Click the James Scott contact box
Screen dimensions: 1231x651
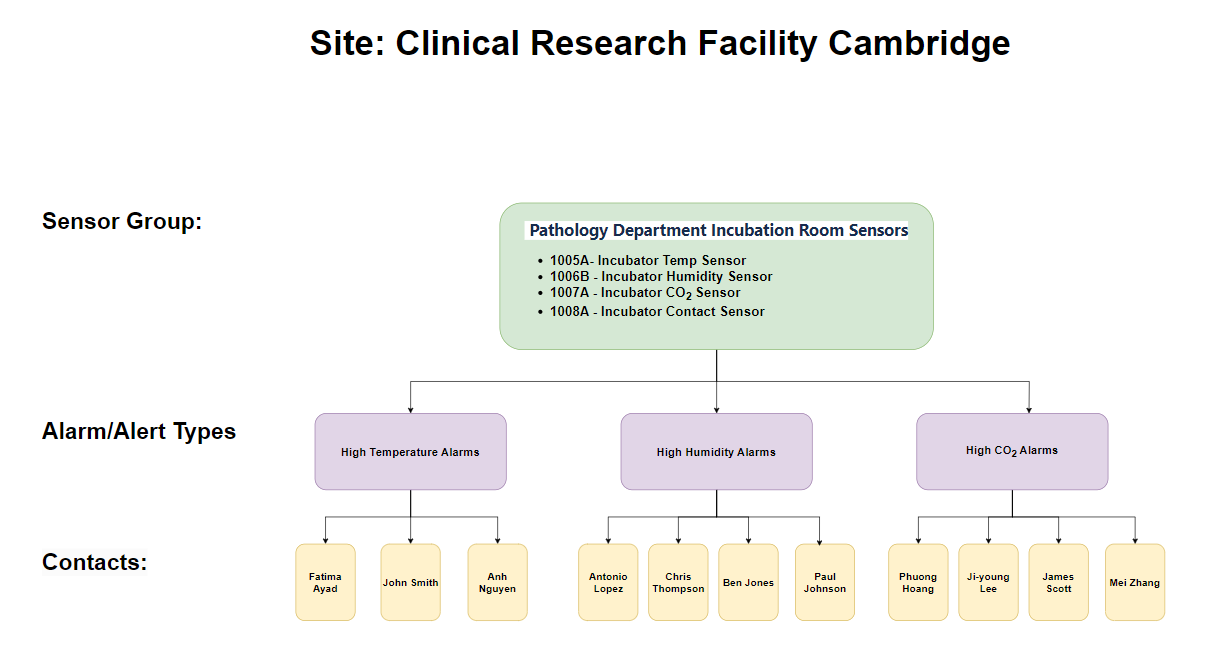point(1058,582)
